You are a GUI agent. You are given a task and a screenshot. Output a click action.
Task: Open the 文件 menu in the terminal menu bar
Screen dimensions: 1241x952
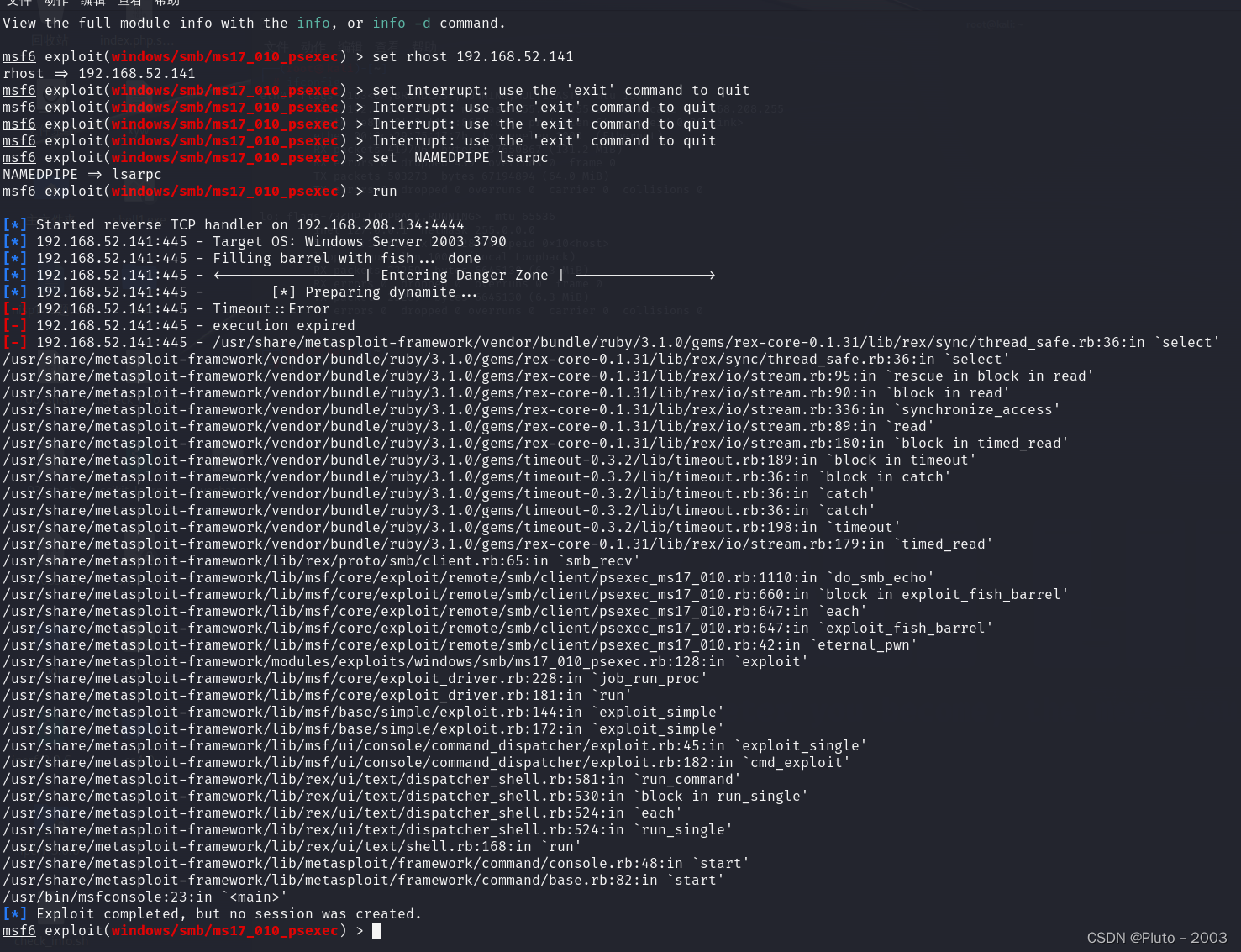[x=18, y=3]
